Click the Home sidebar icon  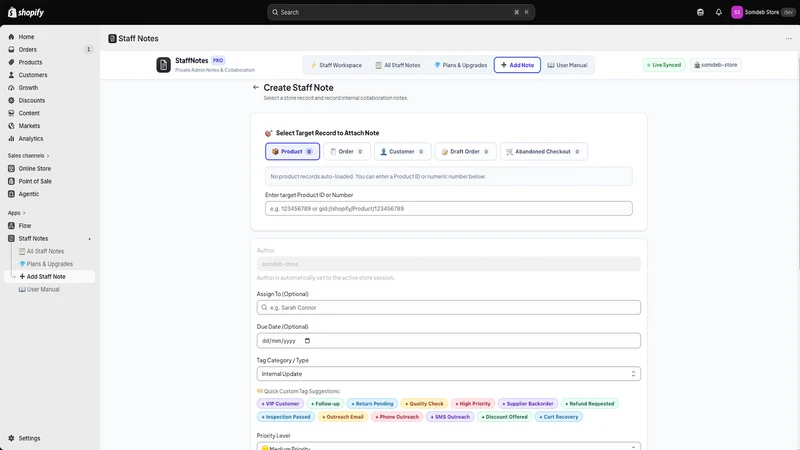(11, 37)
